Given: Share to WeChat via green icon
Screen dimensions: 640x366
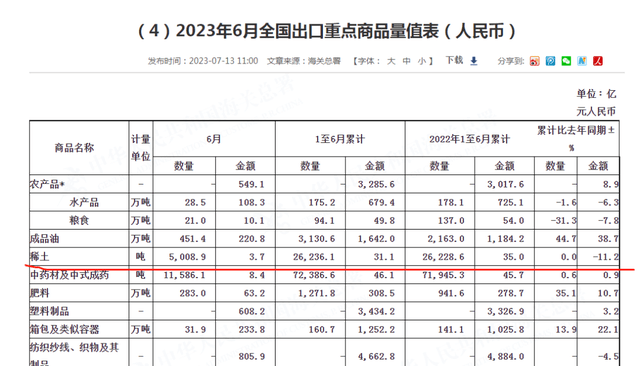Looking at the screenshot, I should (x=566, y=61).
